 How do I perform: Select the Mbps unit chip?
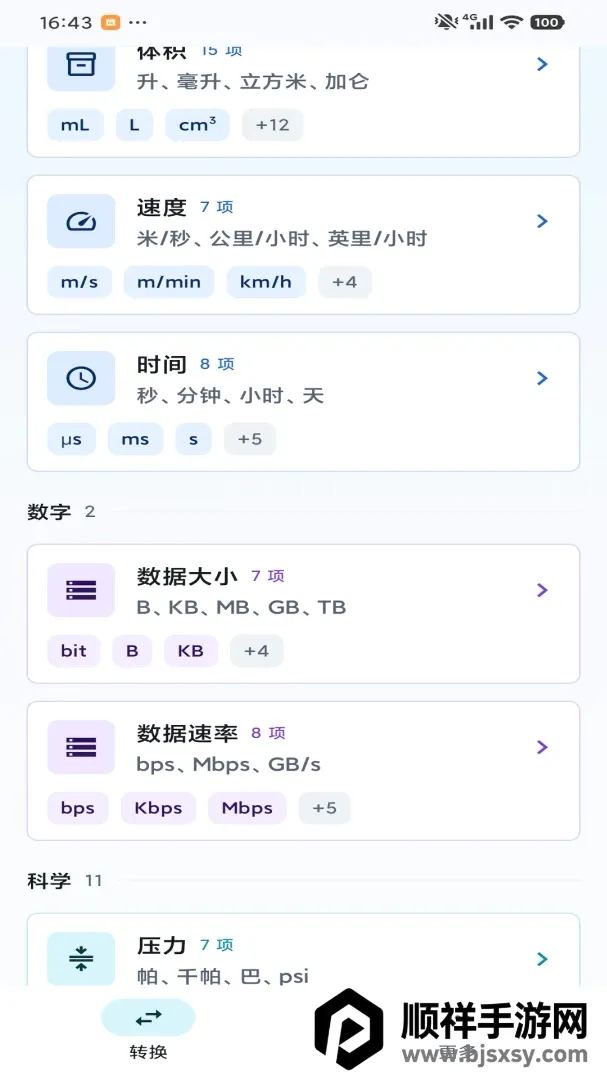tap(247, 808)
